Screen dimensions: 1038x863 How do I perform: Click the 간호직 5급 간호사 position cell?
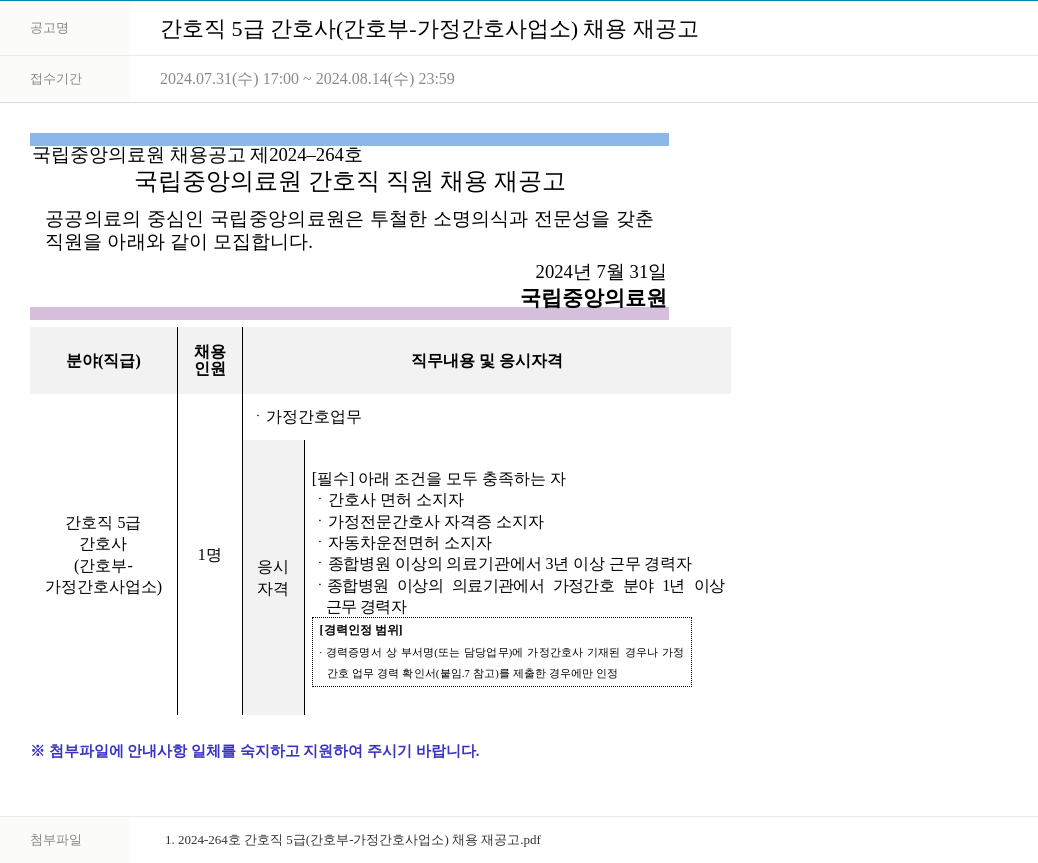point(103,555)
